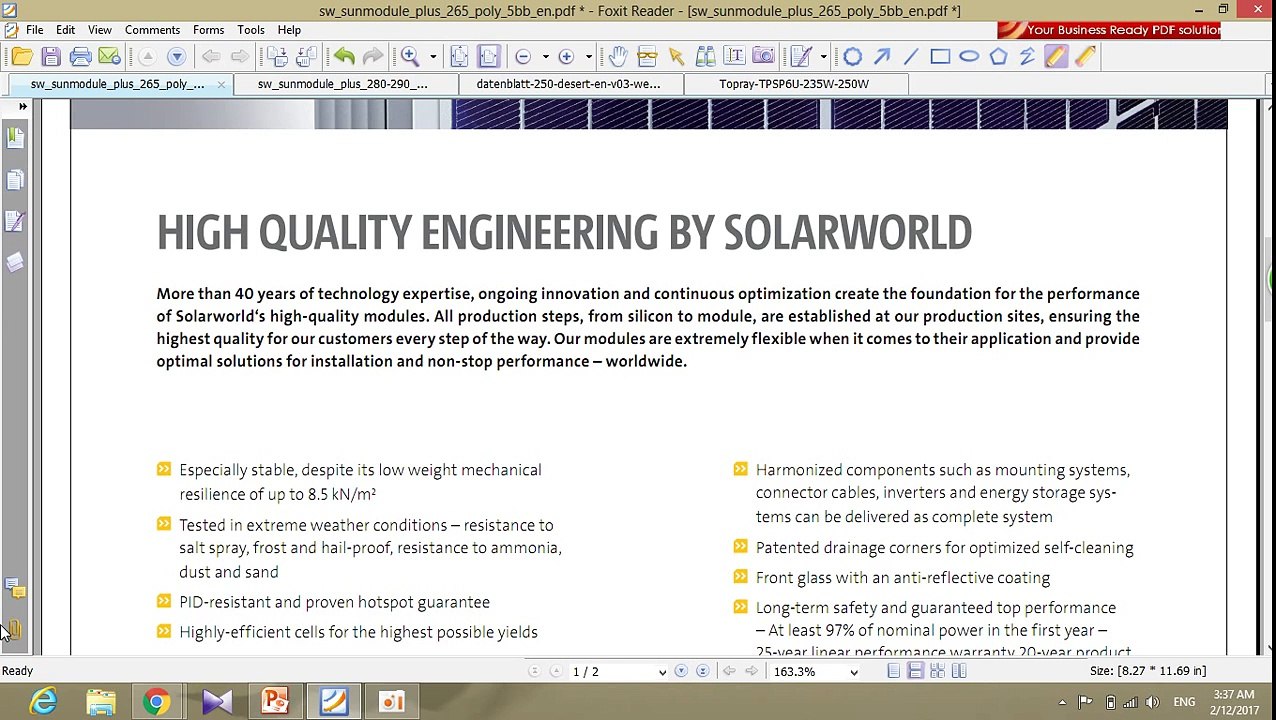The height and width of the screenshot is (720, 1276).
Task: Open PowerPoint from taskbar
Action: pyautogui.click(x=275, y=702)
